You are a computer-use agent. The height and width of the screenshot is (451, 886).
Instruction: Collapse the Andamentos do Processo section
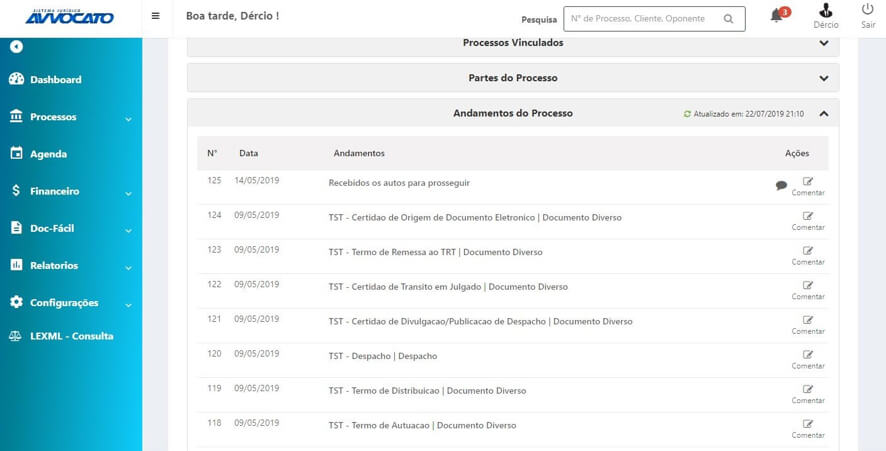[823, 114]
